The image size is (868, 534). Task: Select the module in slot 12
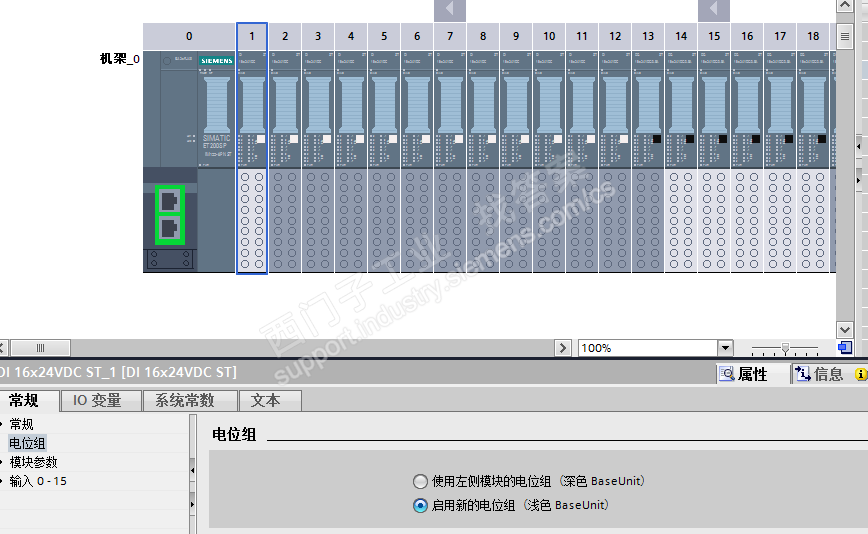click(615, 162)
